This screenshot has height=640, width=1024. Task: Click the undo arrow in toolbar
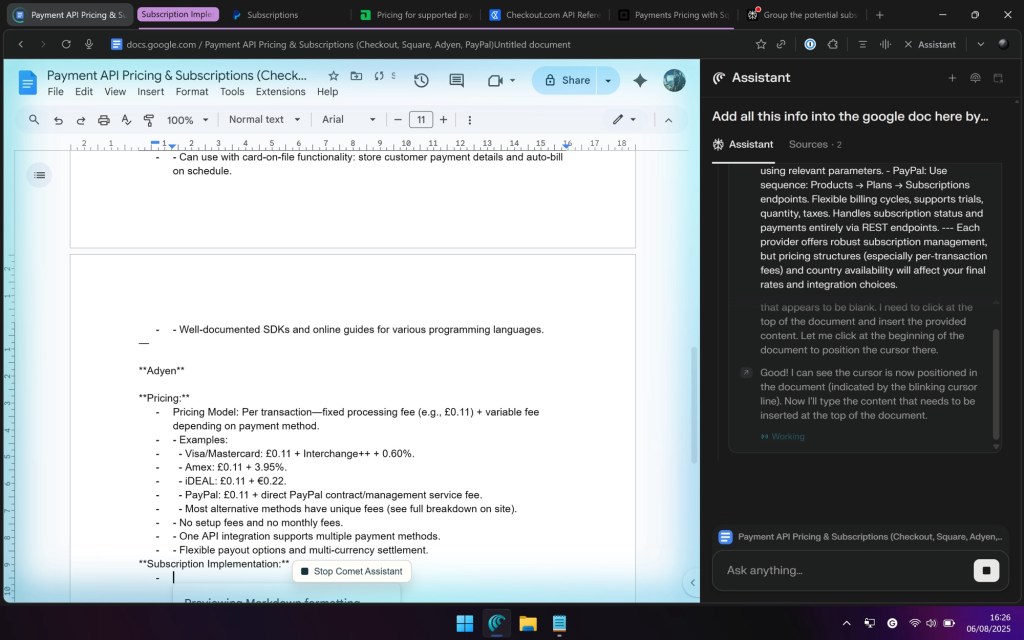(x=58, y=120)
